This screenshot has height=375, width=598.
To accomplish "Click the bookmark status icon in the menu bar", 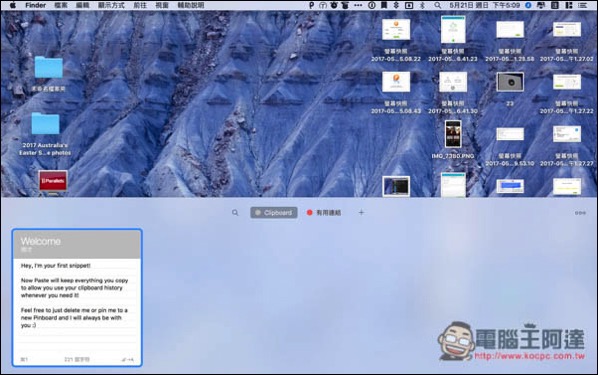I will pos(384,5).
